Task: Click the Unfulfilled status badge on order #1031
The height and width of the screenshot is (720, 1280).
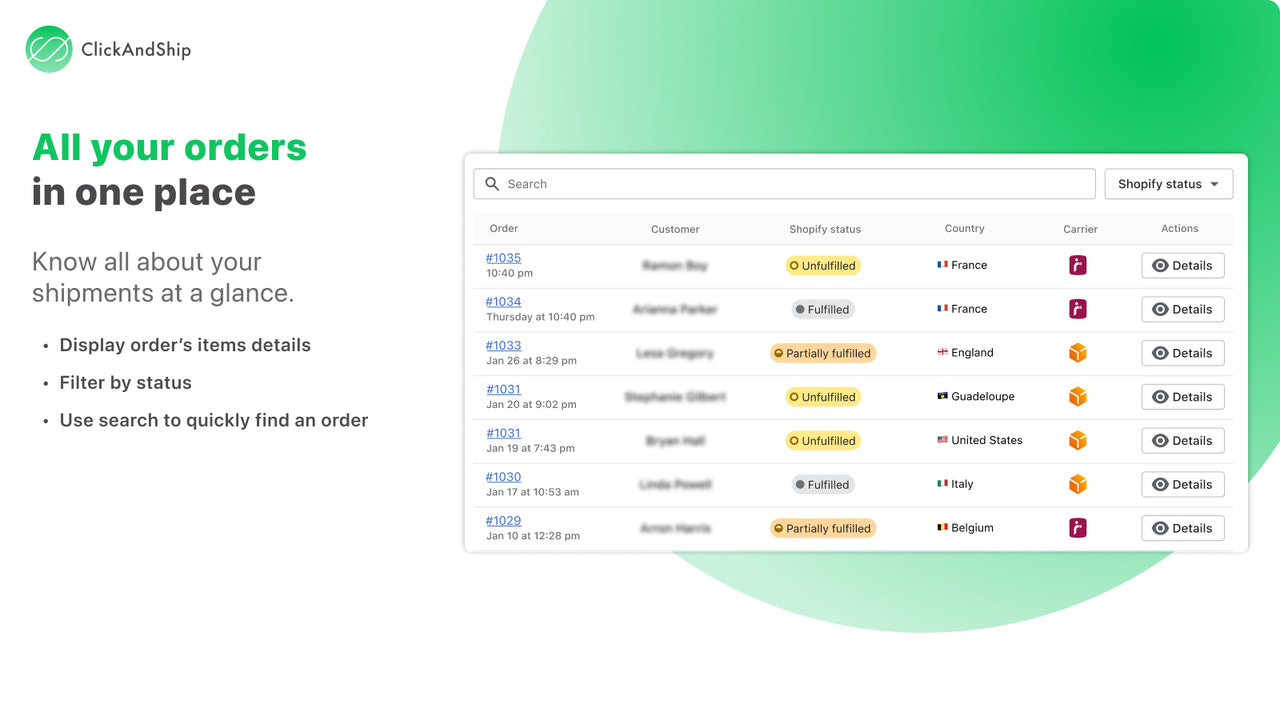Action: [x=822, y=396]
